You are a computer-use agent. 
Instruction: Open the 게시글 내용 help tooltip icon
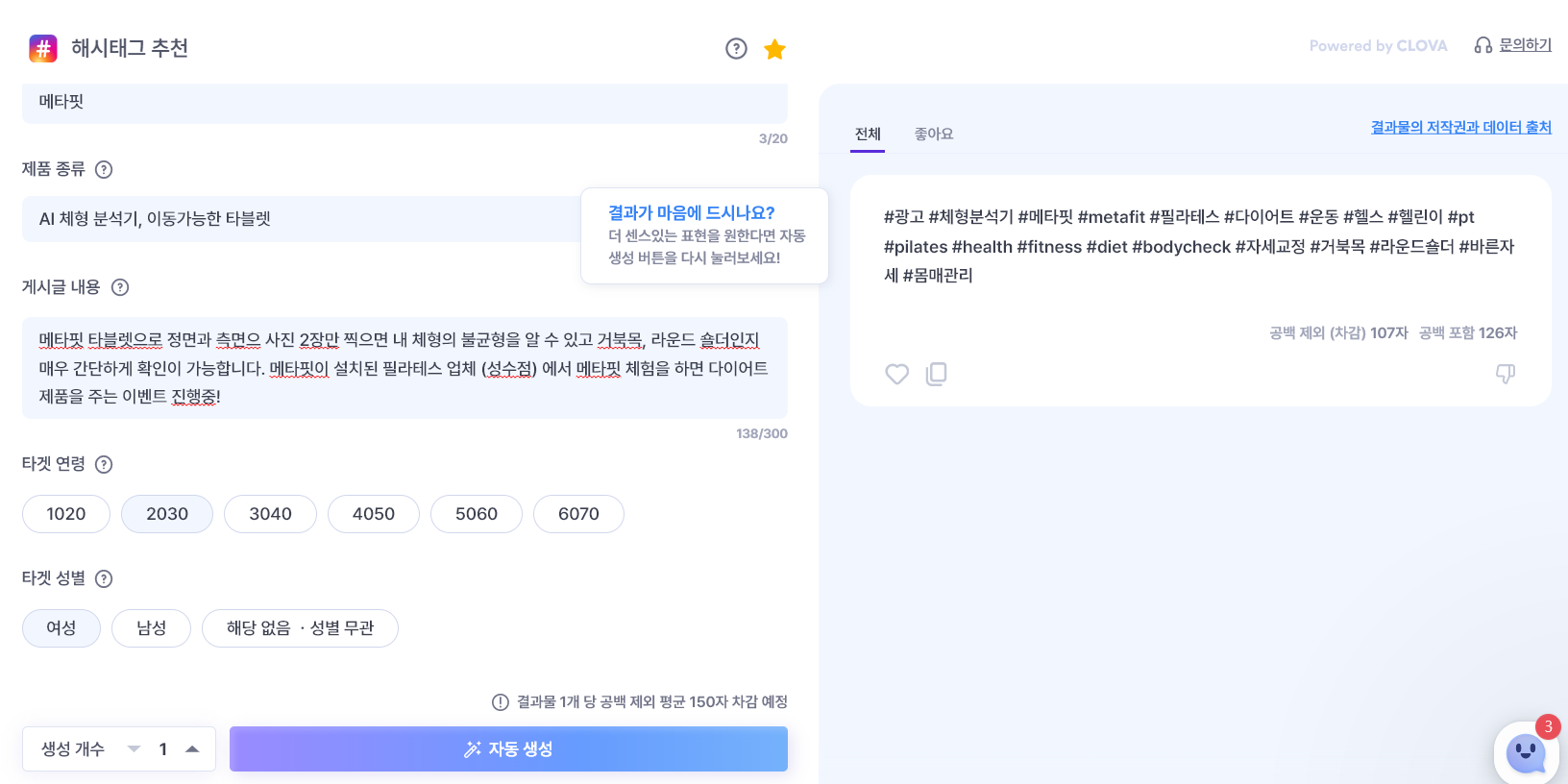point(120,287)
